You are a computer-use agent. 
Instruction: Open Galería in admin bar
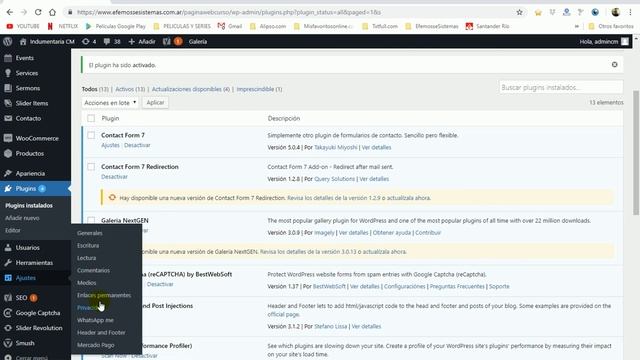[x=198, y=41]
